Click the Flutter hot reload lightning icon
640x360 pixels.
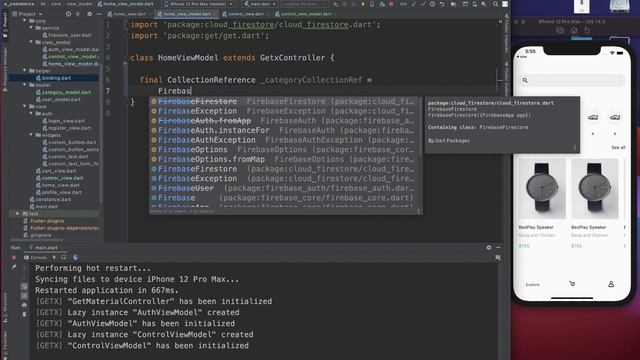(363, 4)
